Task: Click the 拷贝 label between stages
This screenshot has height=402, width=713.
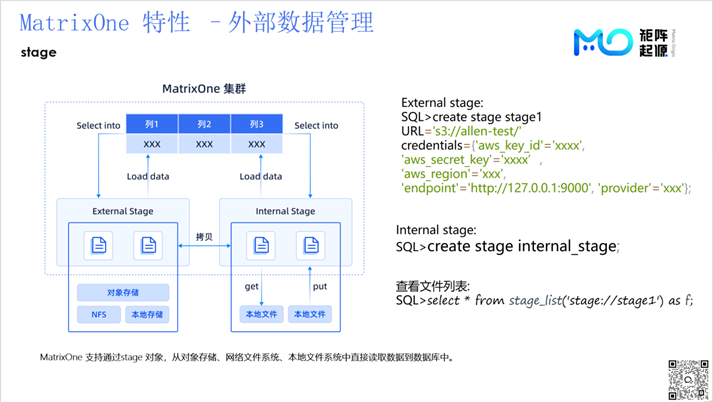Action: (x=204, y=237)
